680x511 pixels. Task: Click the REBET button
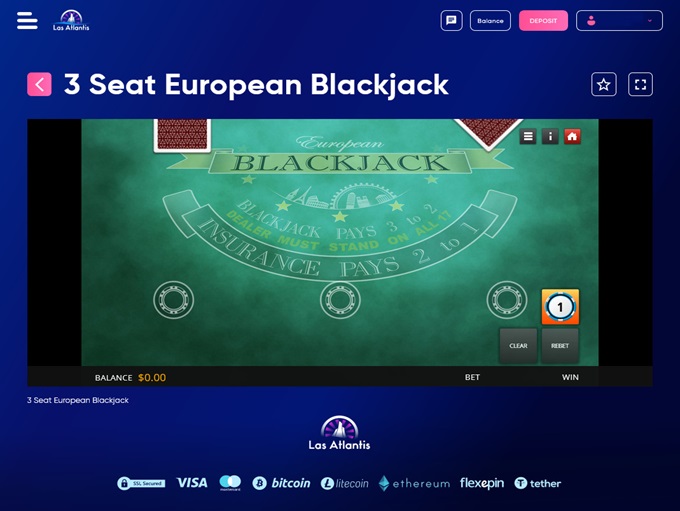click(560, 346)
